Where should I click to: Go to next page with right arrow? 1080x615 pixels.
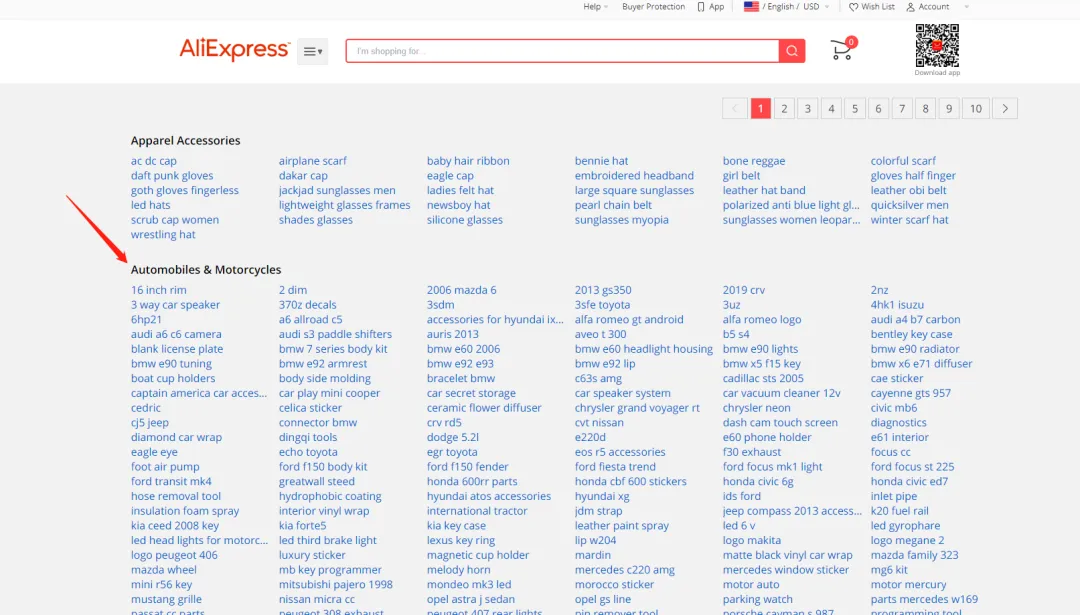[1005, 109]
